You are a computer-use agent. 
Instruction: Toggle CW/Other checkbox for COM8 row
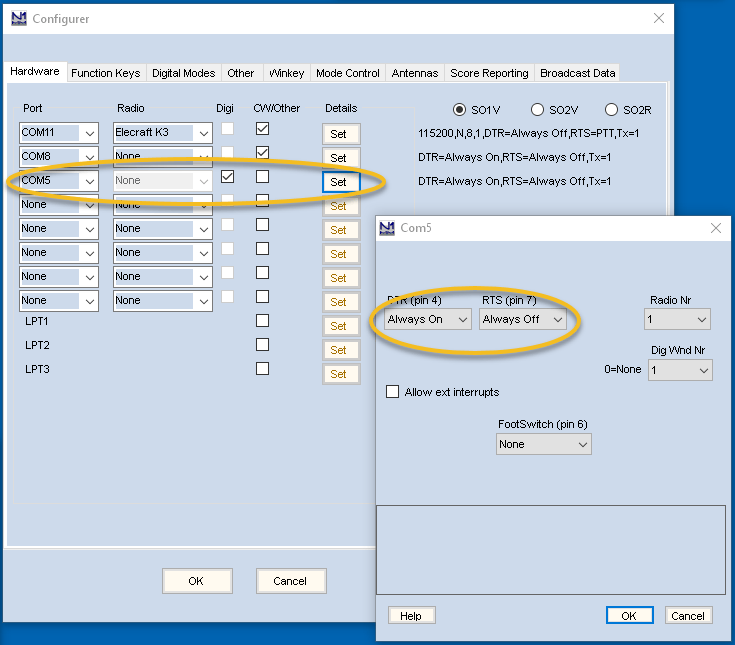[x=262, y=152]
